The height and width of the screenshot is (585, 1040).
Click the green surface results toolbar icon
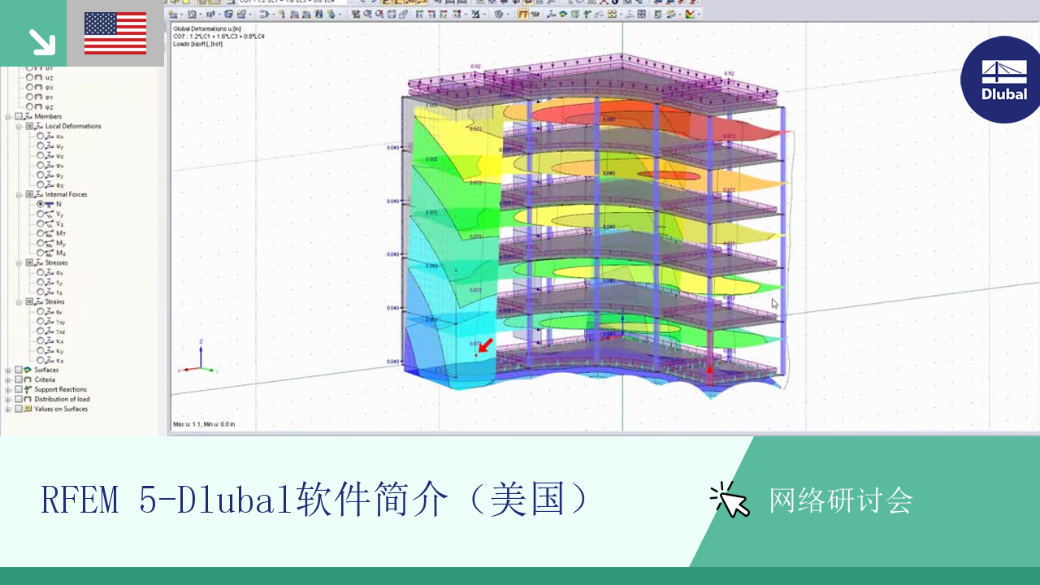pyautogui.click(x=562, y=14)
